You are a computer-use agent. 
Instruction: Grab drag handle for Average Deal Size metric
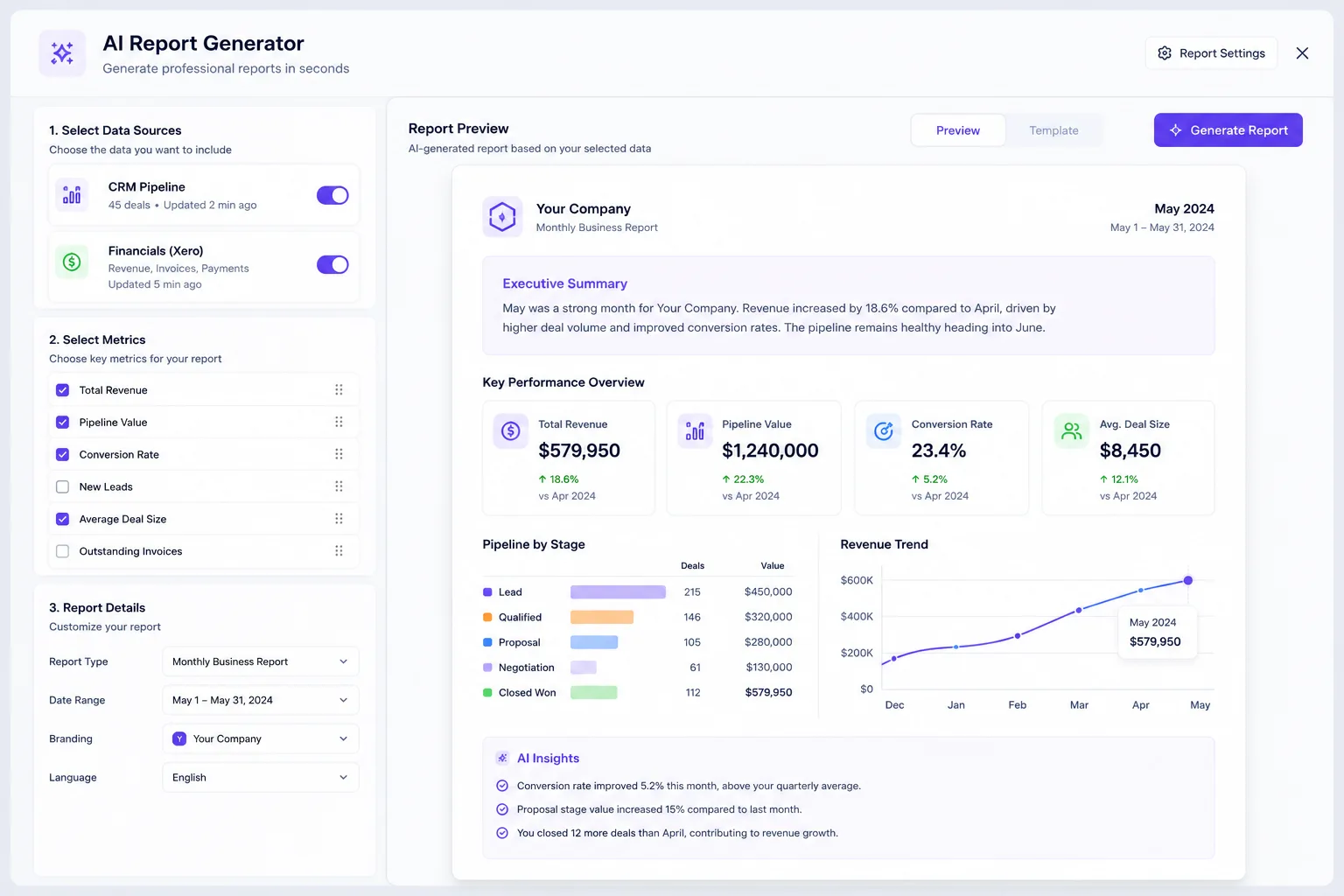(x=339, y=519)
